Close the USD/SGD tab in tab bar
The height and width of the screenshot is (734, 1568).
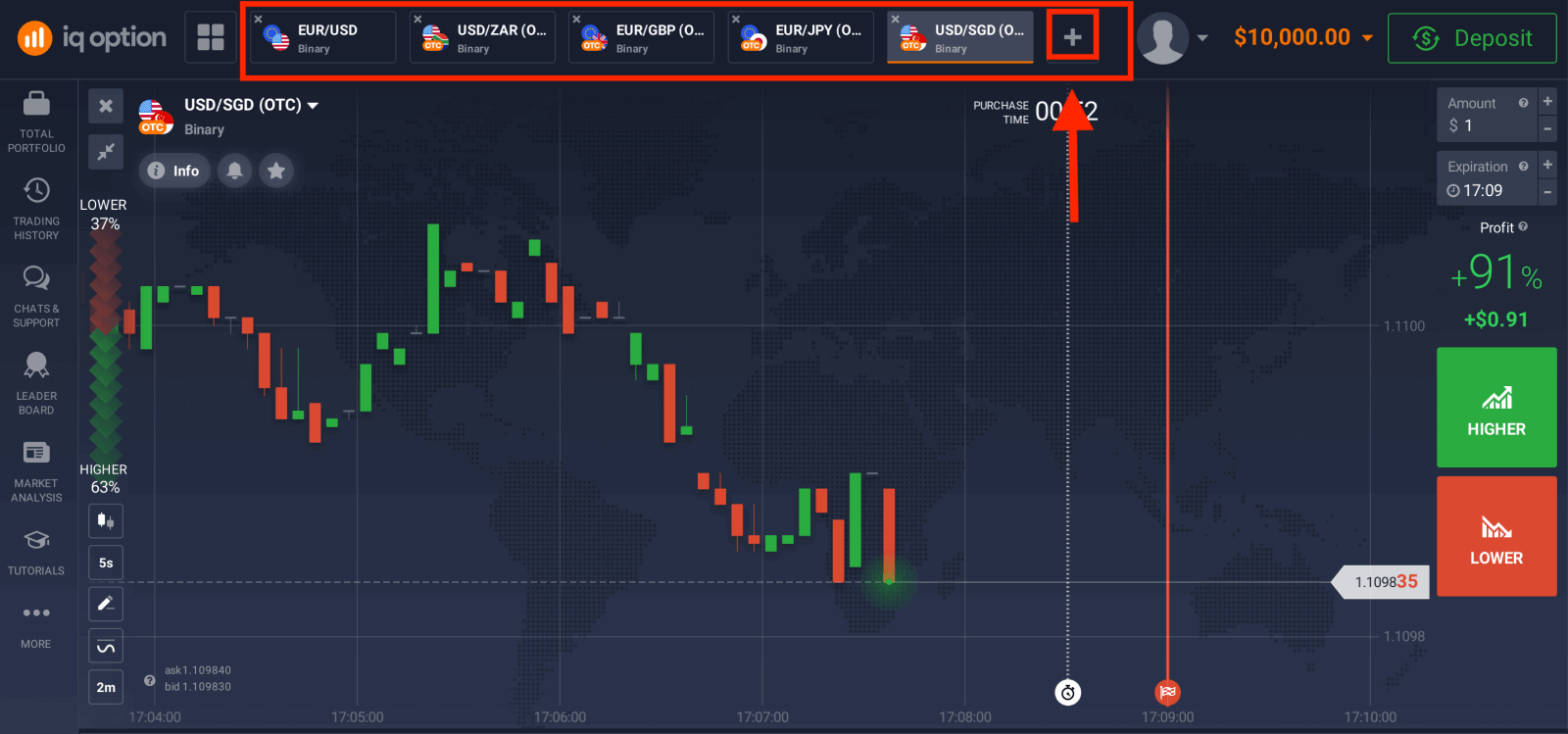[895, 20]
